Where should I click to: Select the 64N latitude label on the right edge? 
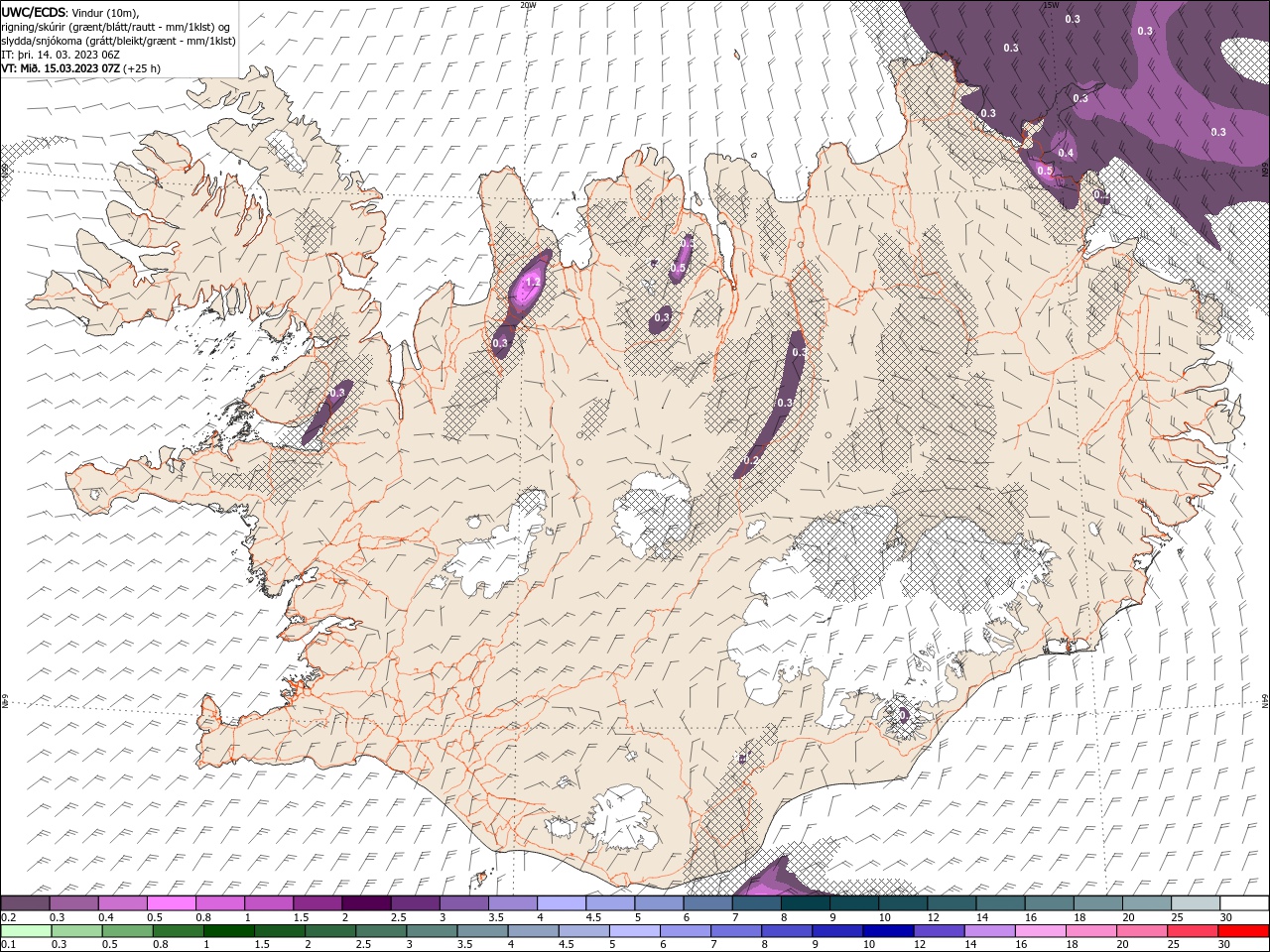click(x=1265, y=700)
